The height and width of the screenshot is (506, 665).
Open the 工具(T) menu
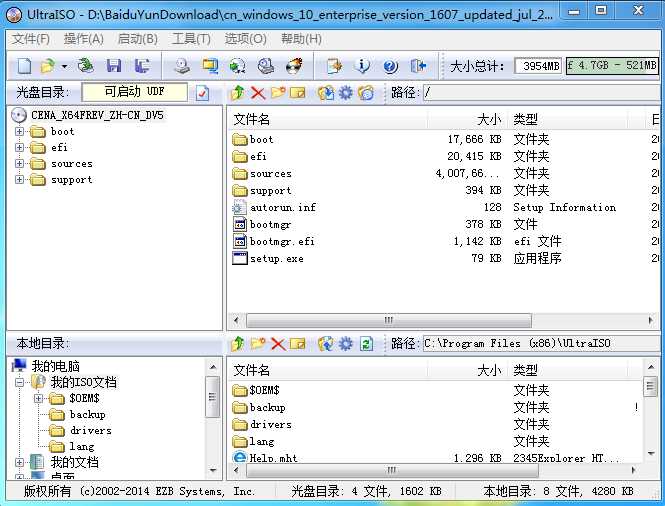tap(191, 39)
